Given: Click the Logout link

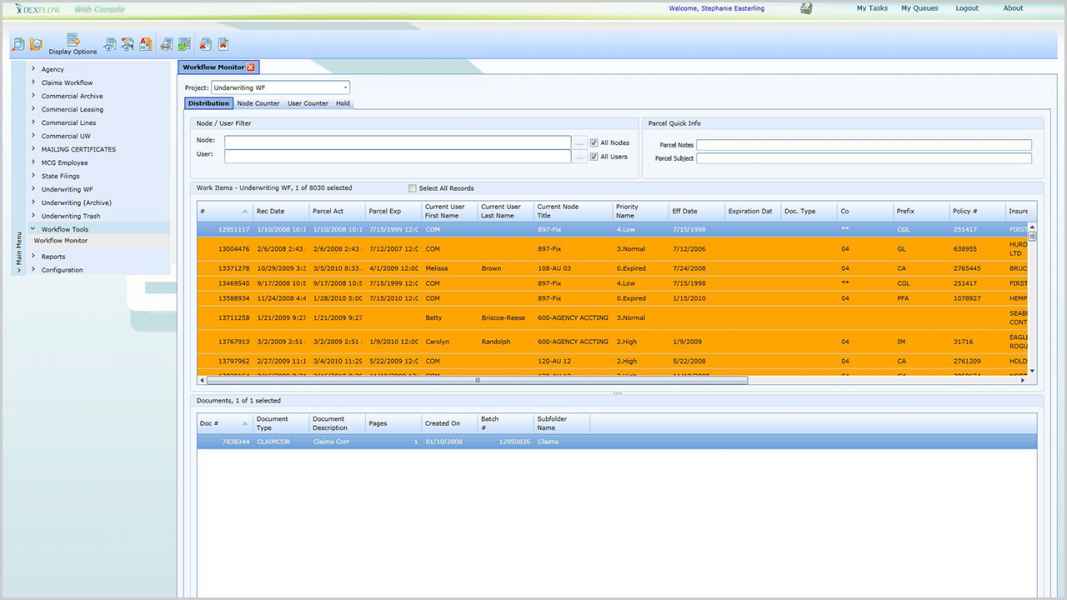Looking at the screenshot, I should pos(966,8).
